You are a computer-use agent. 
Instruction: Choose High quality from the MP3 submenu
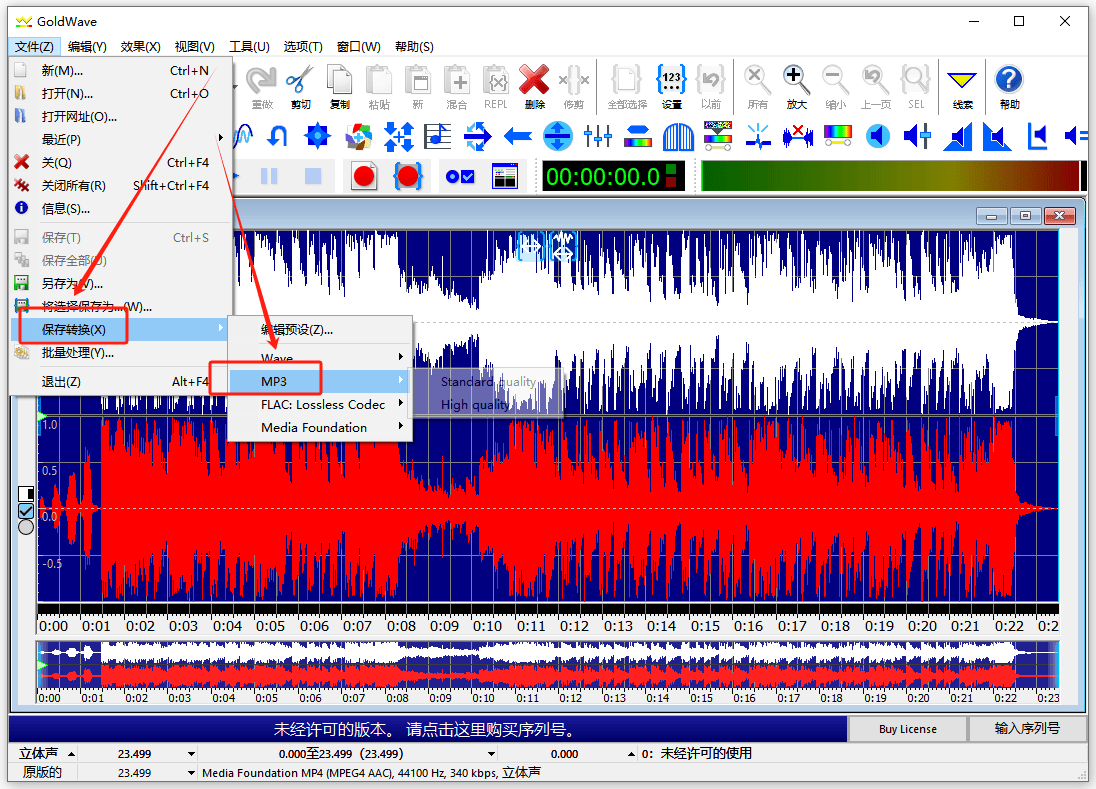pos(476,405)
